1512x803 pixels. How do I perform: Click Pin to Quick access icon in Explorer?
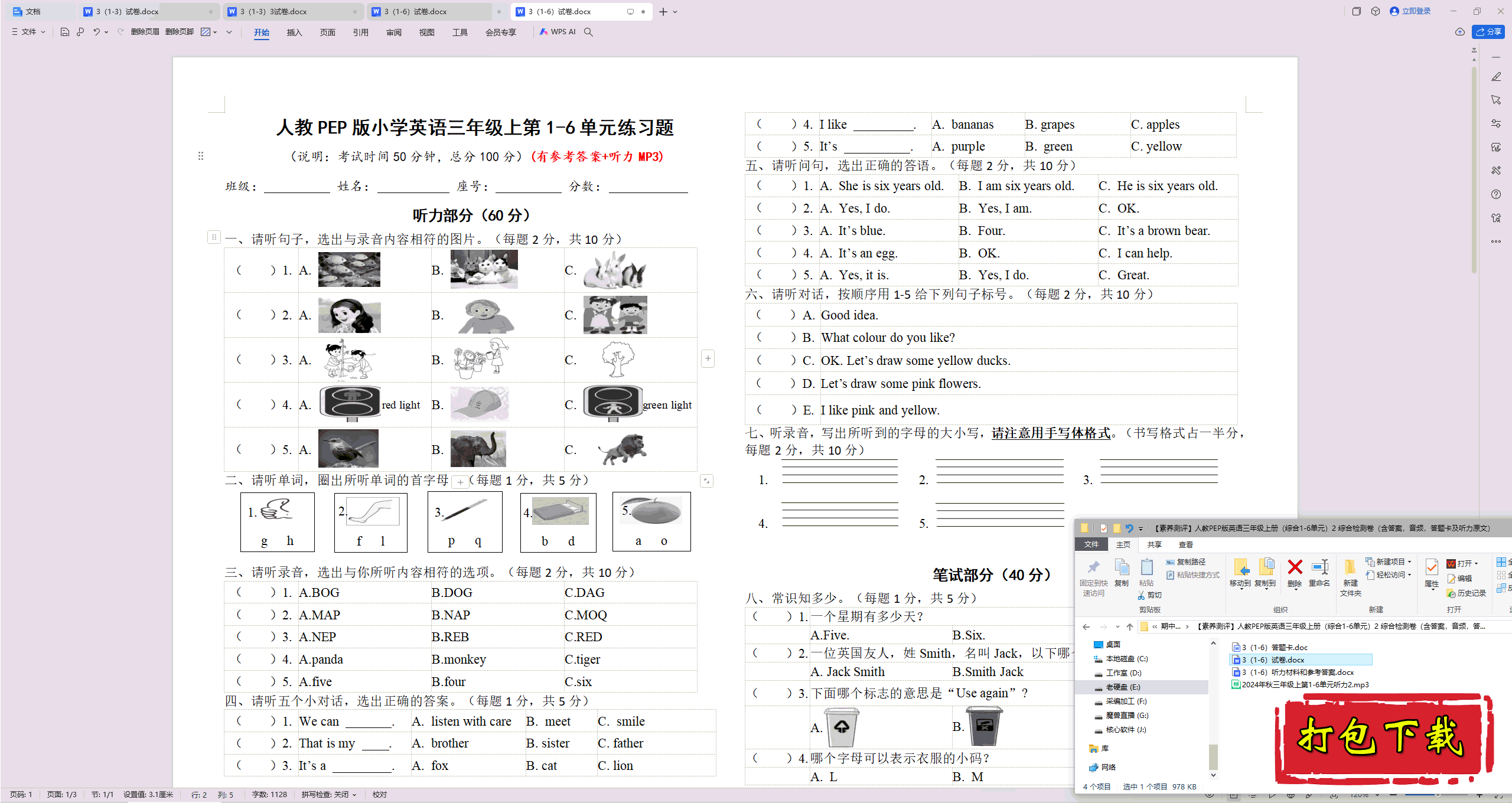(x=1093, y=567)
